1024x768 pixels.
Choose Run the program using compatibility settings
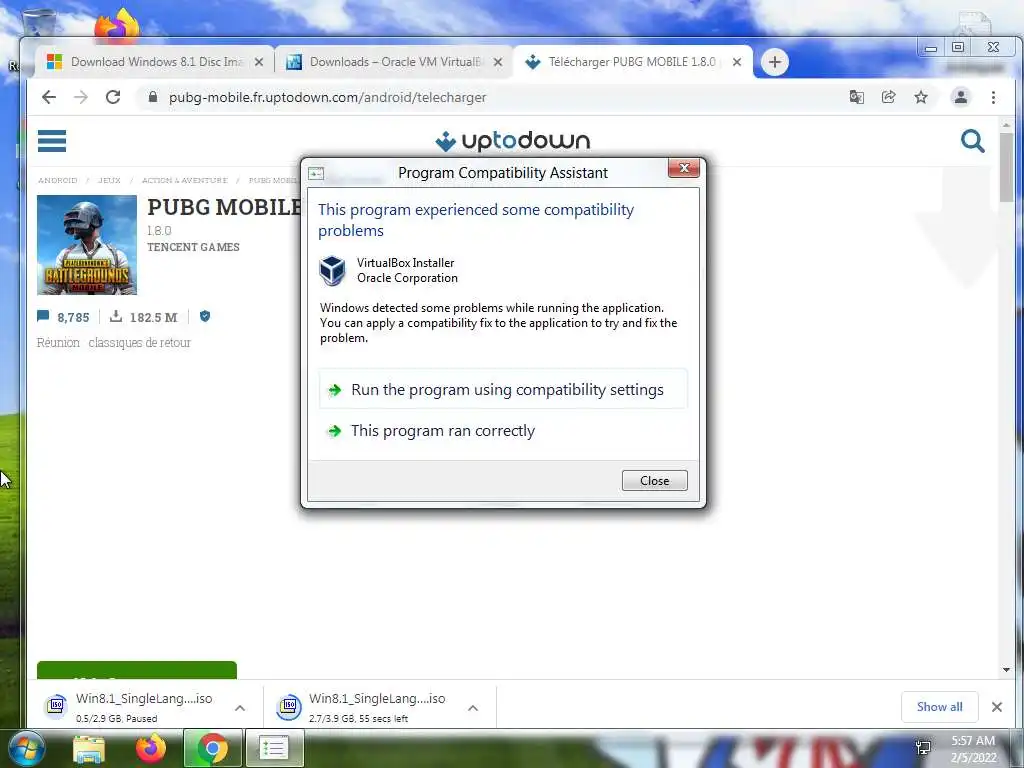[x=503, y=389]
